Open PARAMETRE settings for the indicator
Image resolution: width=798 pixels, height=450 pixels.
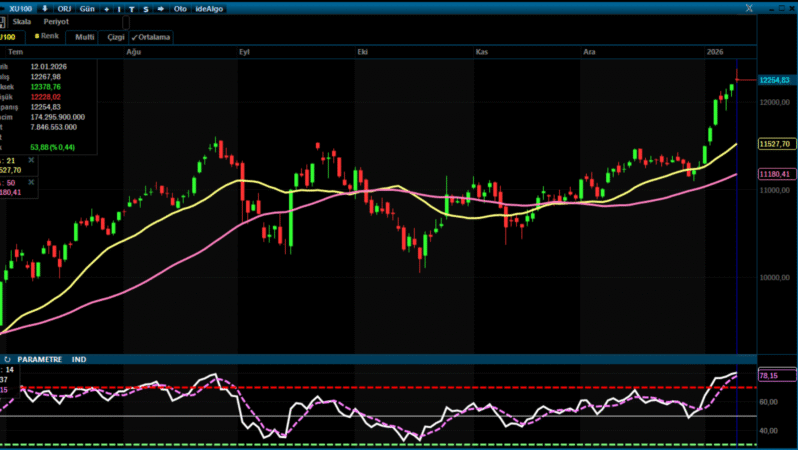tap(40, 359)
